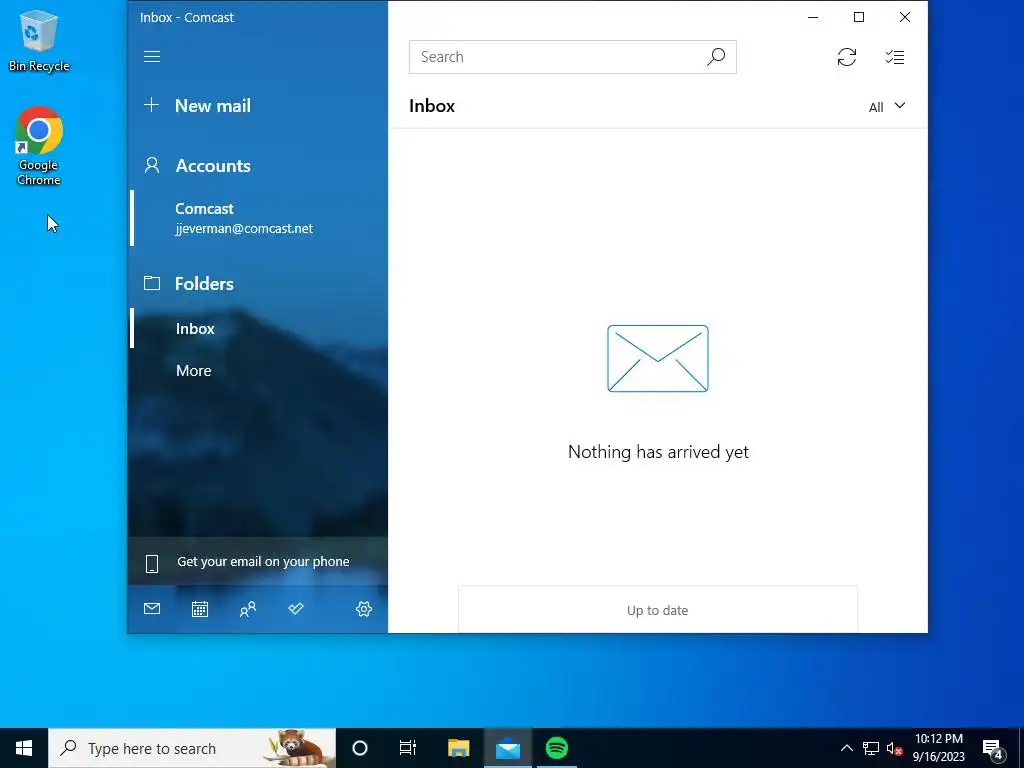The image size is (1024, 768).
Task: Click the folder icon beside Folders
Action: click(152, 283)
